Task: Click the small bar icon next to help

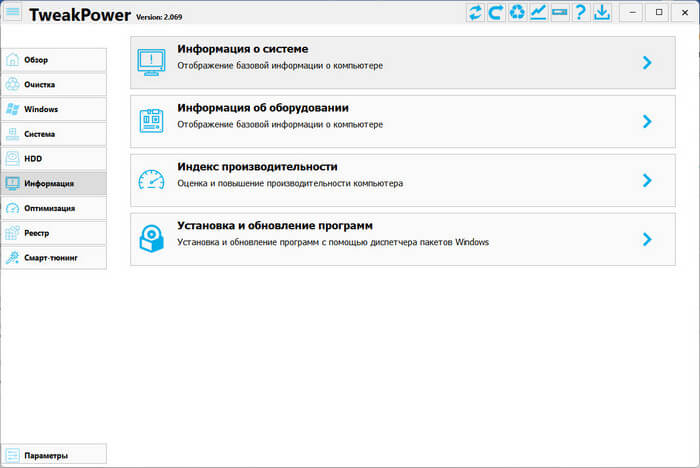Action: [x=560, y=13]
